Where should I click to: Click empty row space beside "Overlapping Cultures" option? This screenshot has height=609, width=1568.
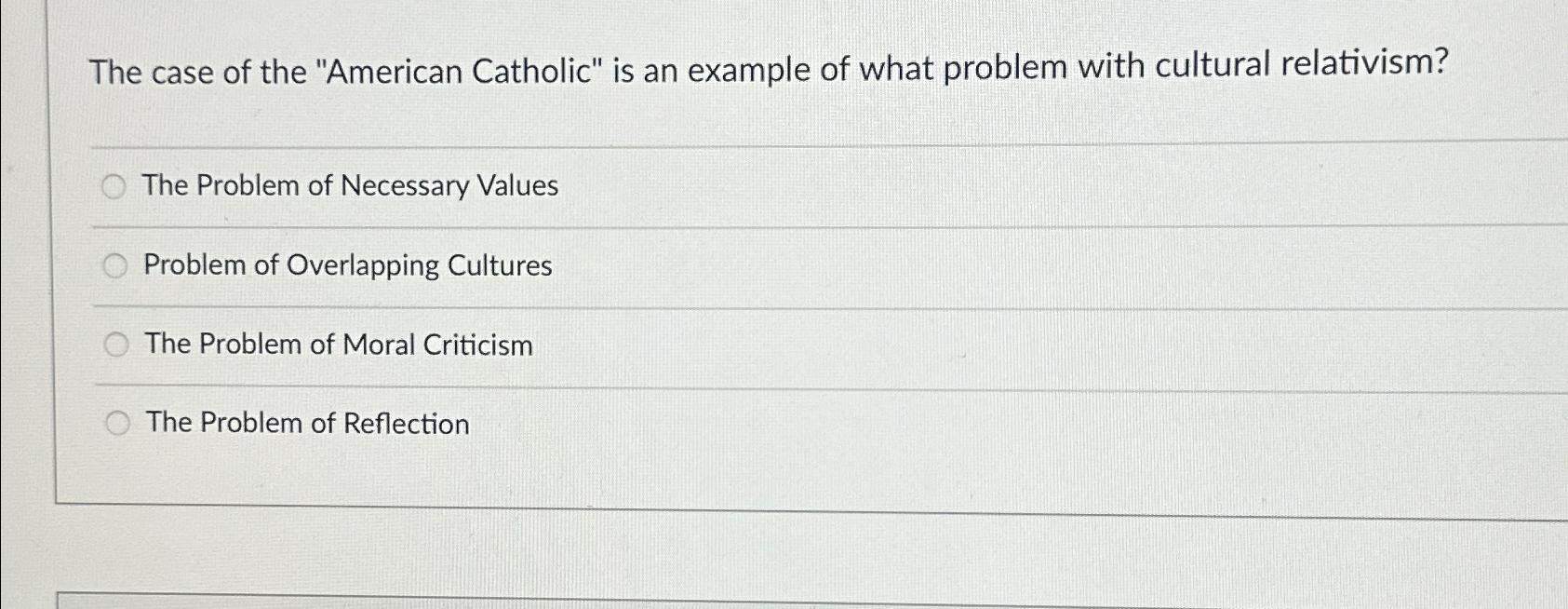[1024, 266]
